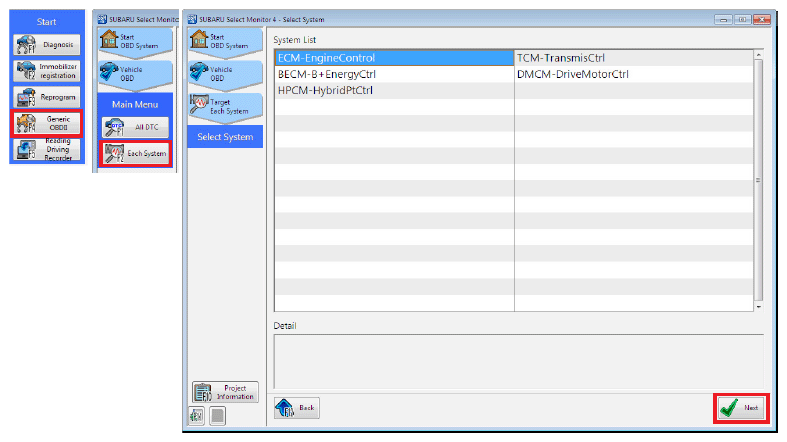The width and height of the screenshot is (787, 442).
Task: Choose BECM-B+EnergyCtrl from the list
Action: [x=394, y=74]
